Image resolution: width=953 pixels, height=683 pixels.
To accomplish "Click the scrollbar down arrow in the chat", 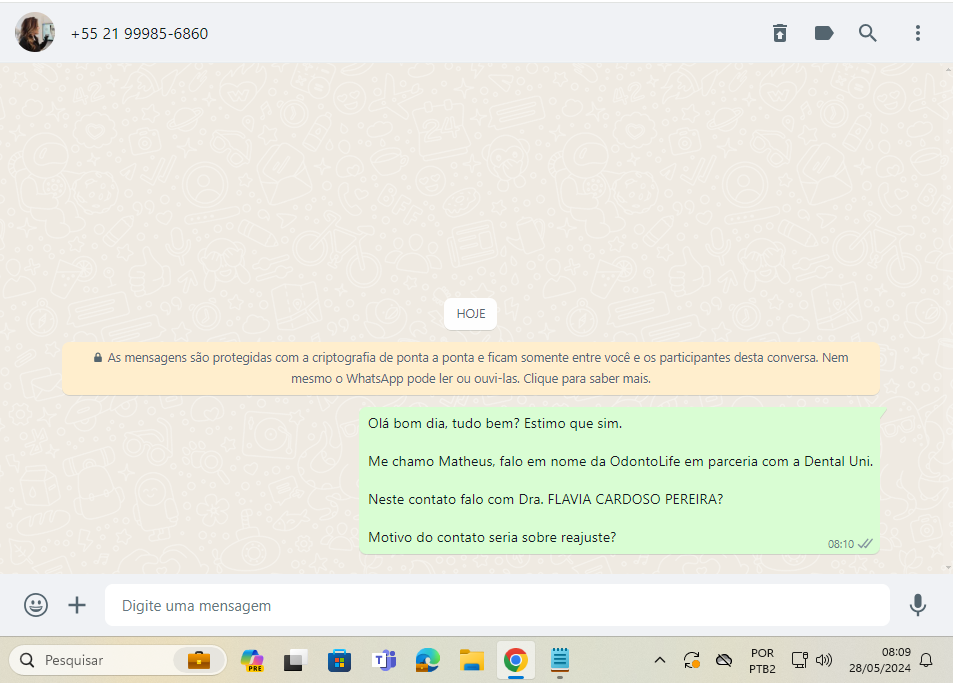I will pos(949,568).
